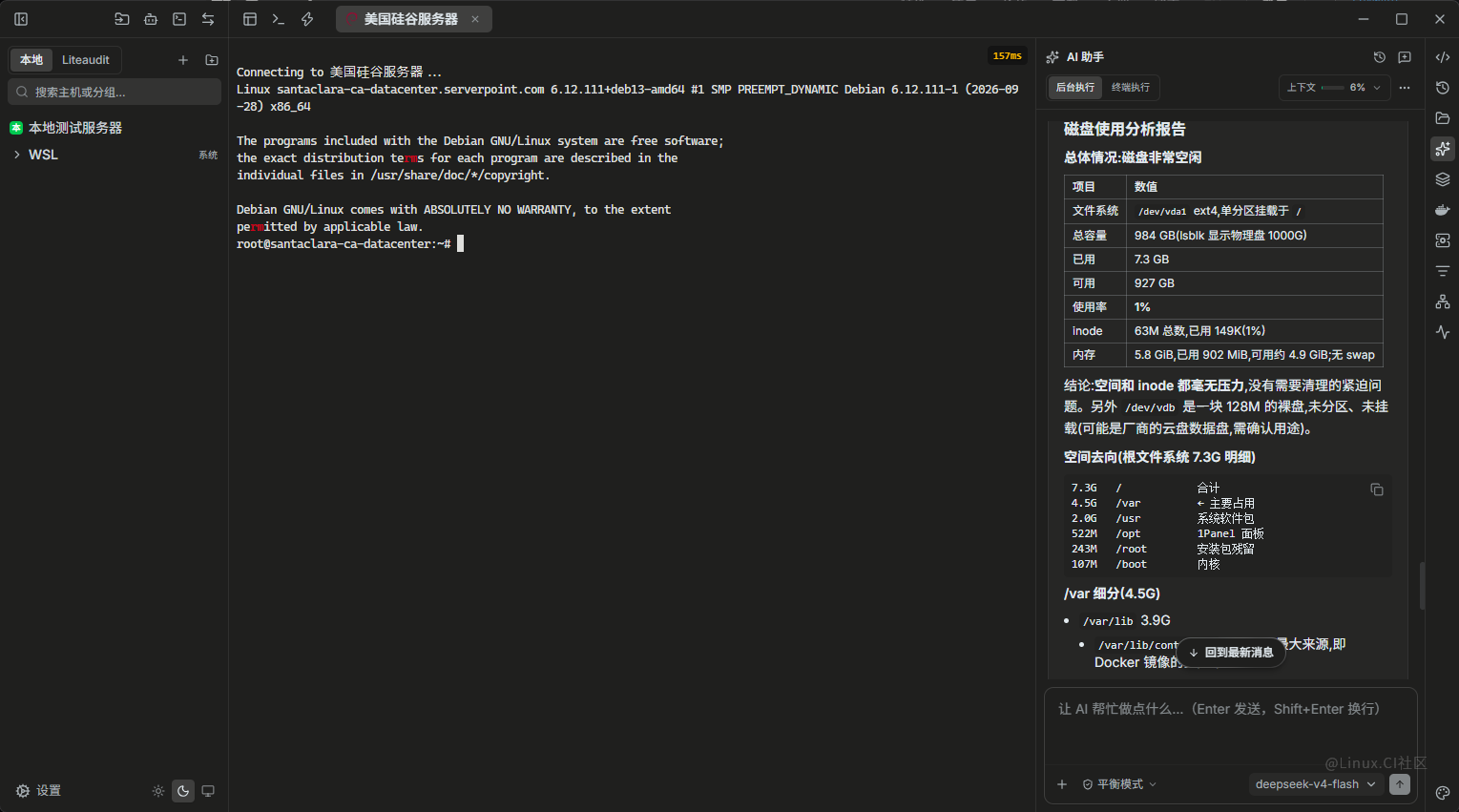1459x812 pixels.
Task: Add a new host with plus icon
Action: click(183, 60)
